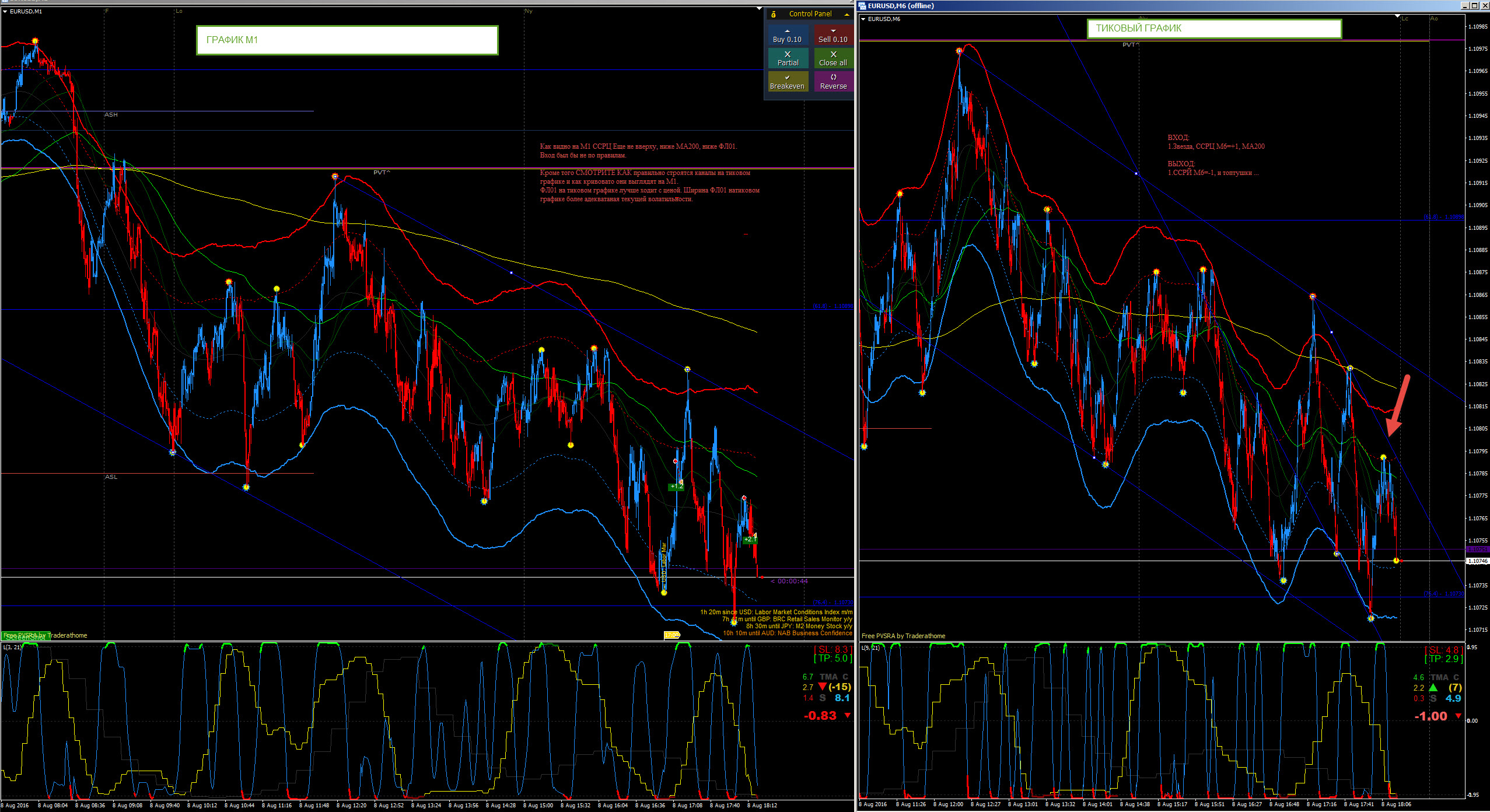Screen dimensions: 1490x812
Task: Click the -1.00 indicator value
Action: pyautogui.click(x=1431, y=716)
